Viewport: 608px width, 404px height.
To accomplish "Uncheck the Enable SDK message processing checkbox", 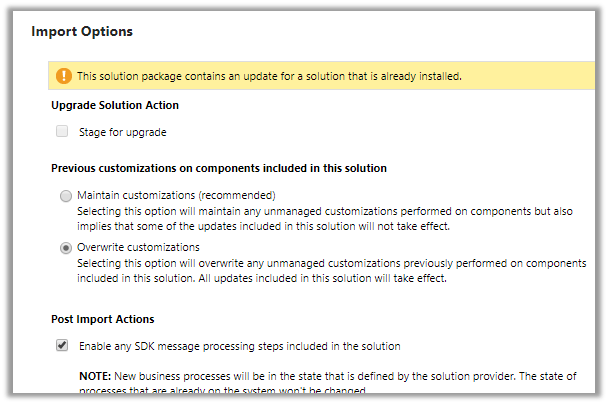I will point(63,347).
